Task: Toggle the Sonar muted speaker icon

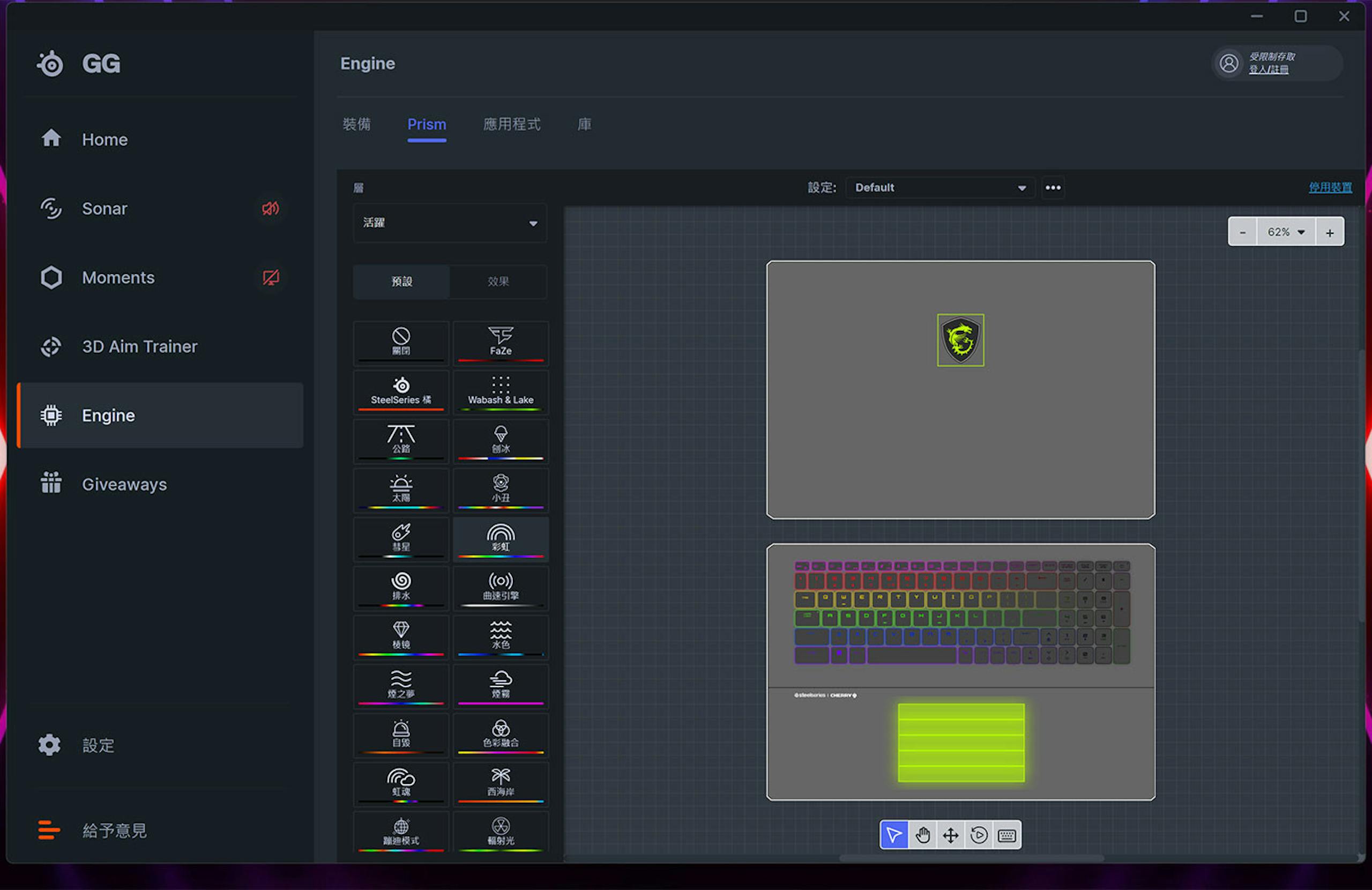Action: coord(270,208)
